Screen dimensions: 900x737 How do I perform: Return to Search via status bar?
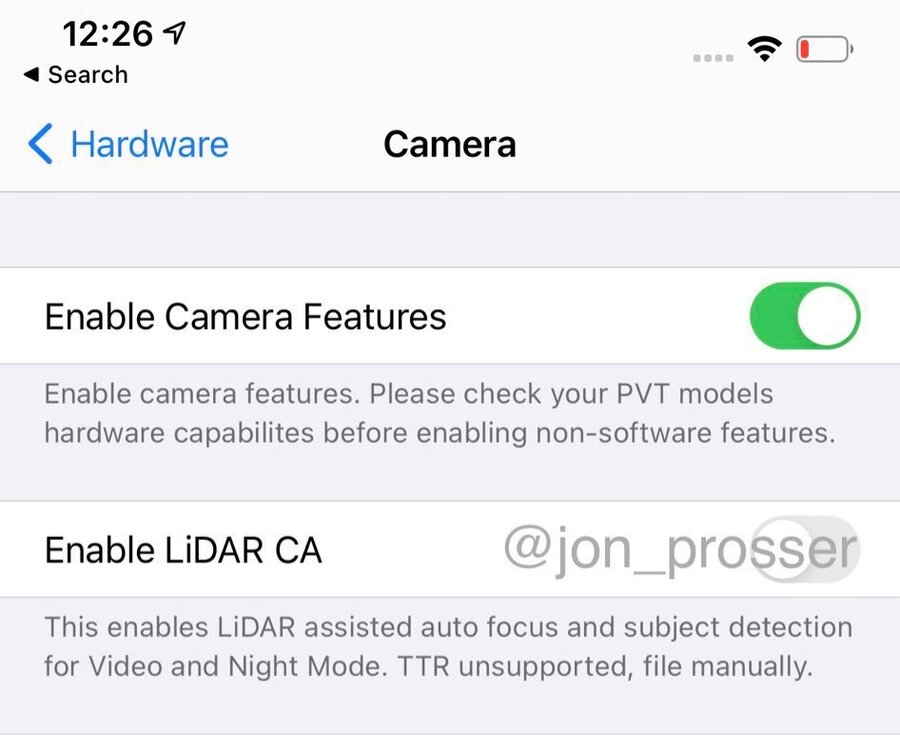pos(76,75)
